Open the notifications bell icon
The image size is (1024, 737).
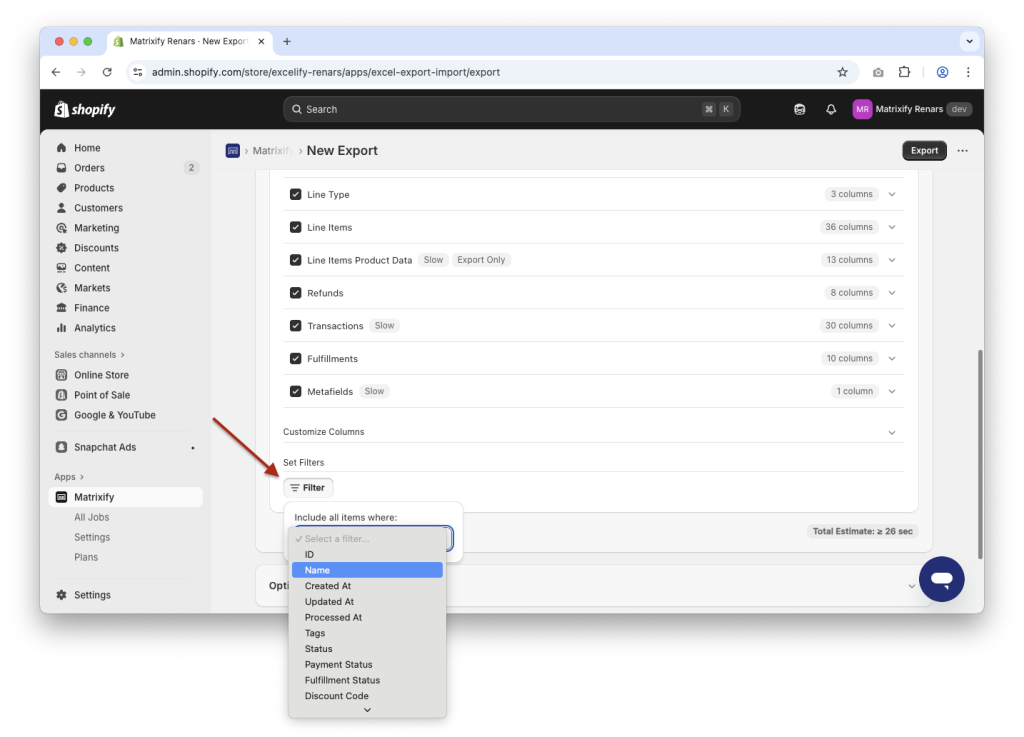pyautogui.click(x=830, y=108)
